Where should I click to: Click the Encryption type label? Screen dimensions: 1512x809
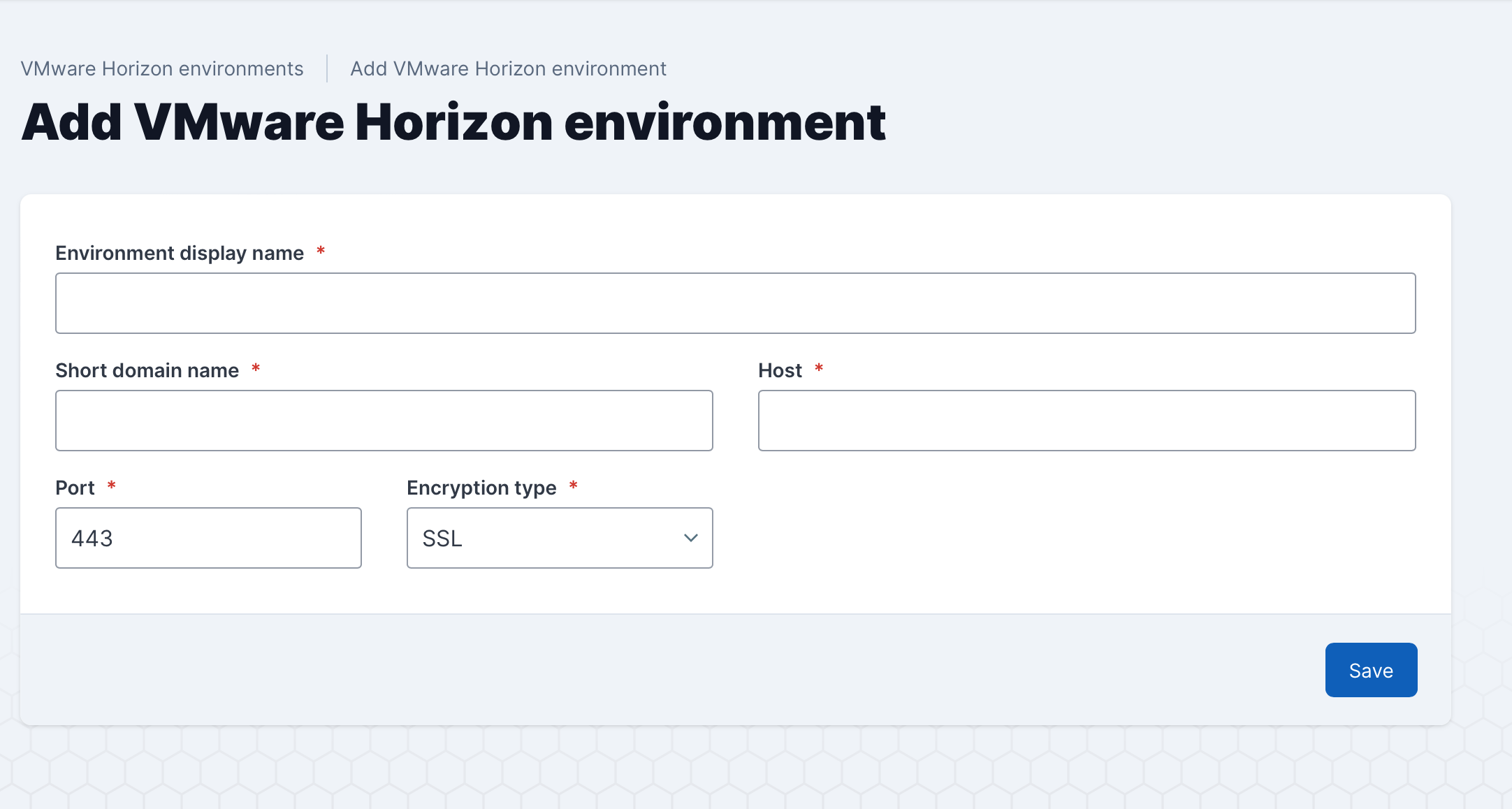pyautogui.click(x=481, y=488)
